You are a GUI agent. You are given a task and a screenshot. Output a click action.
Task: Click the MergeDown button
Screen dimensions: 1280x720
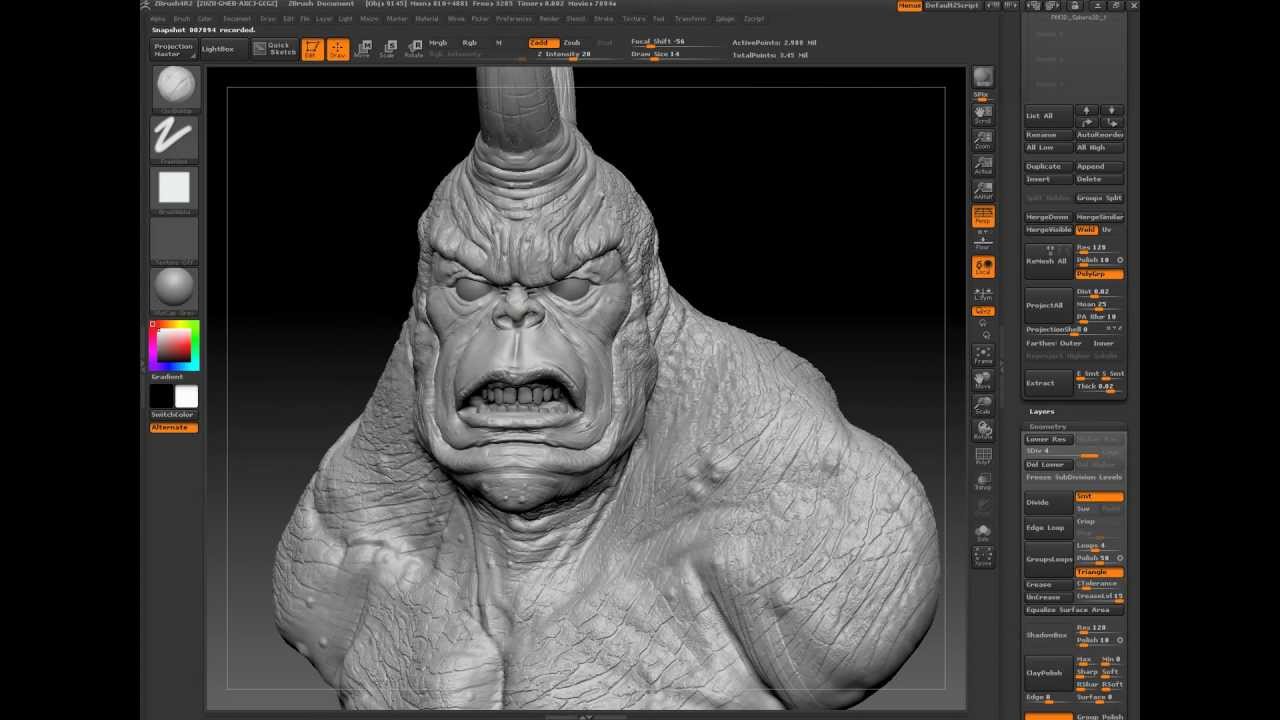[1048, 217]
